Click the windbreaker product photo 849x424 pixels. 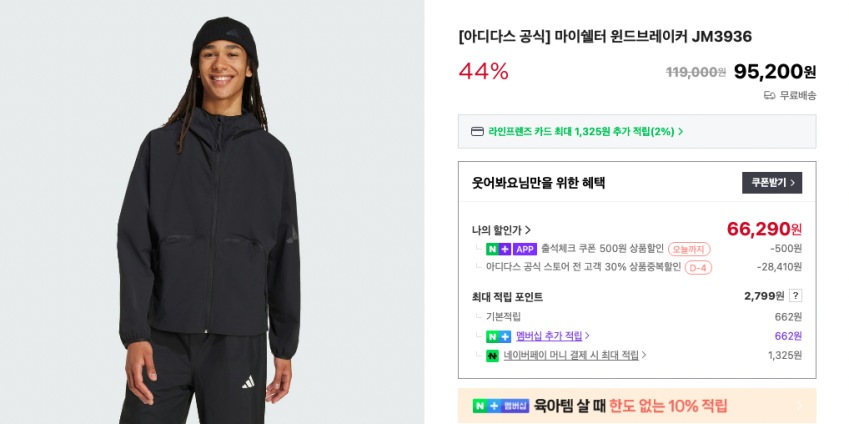212,212
